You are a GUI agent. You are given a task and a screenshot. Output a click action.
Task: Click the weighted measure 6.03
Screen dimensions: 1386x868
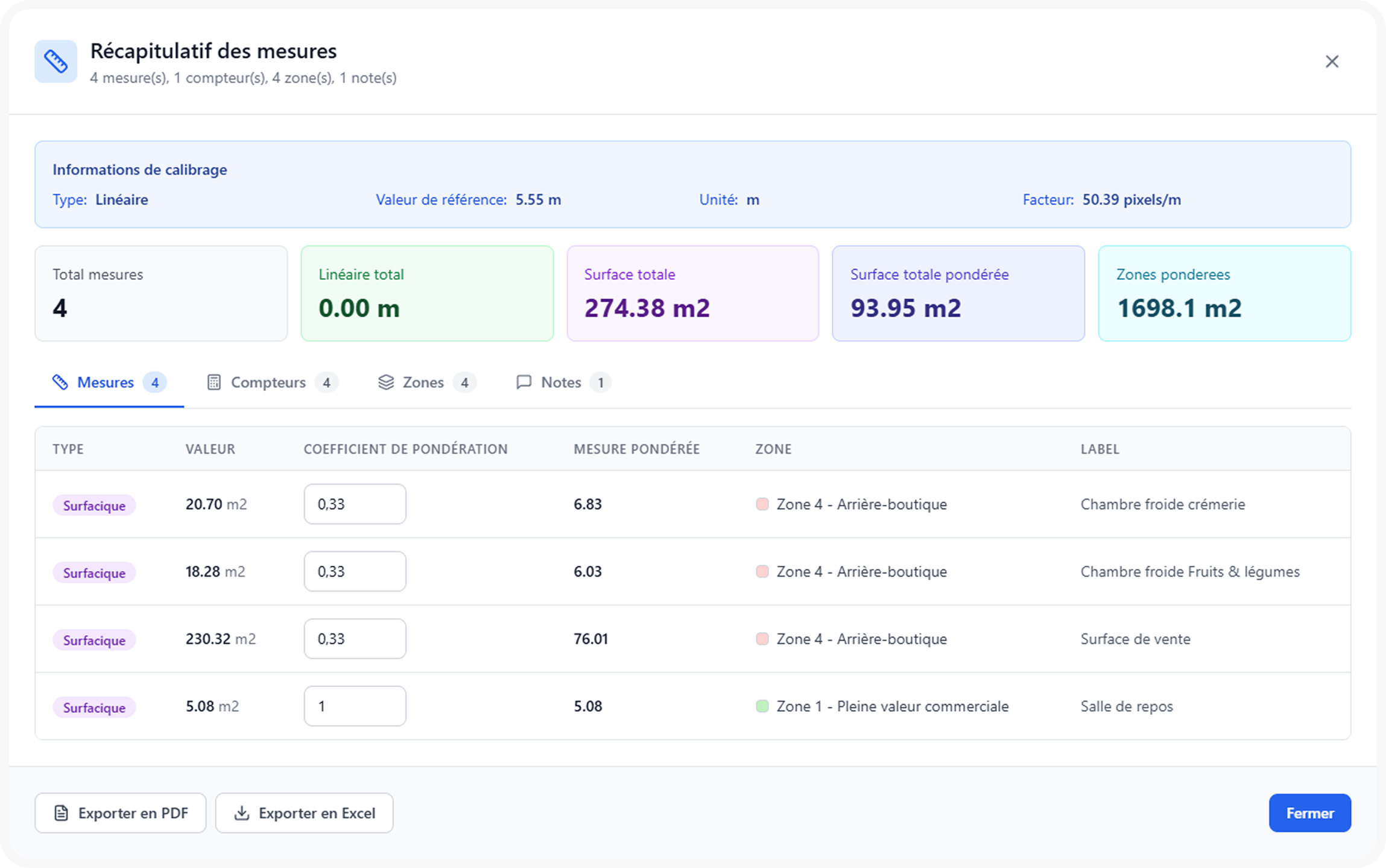point(587,571)
